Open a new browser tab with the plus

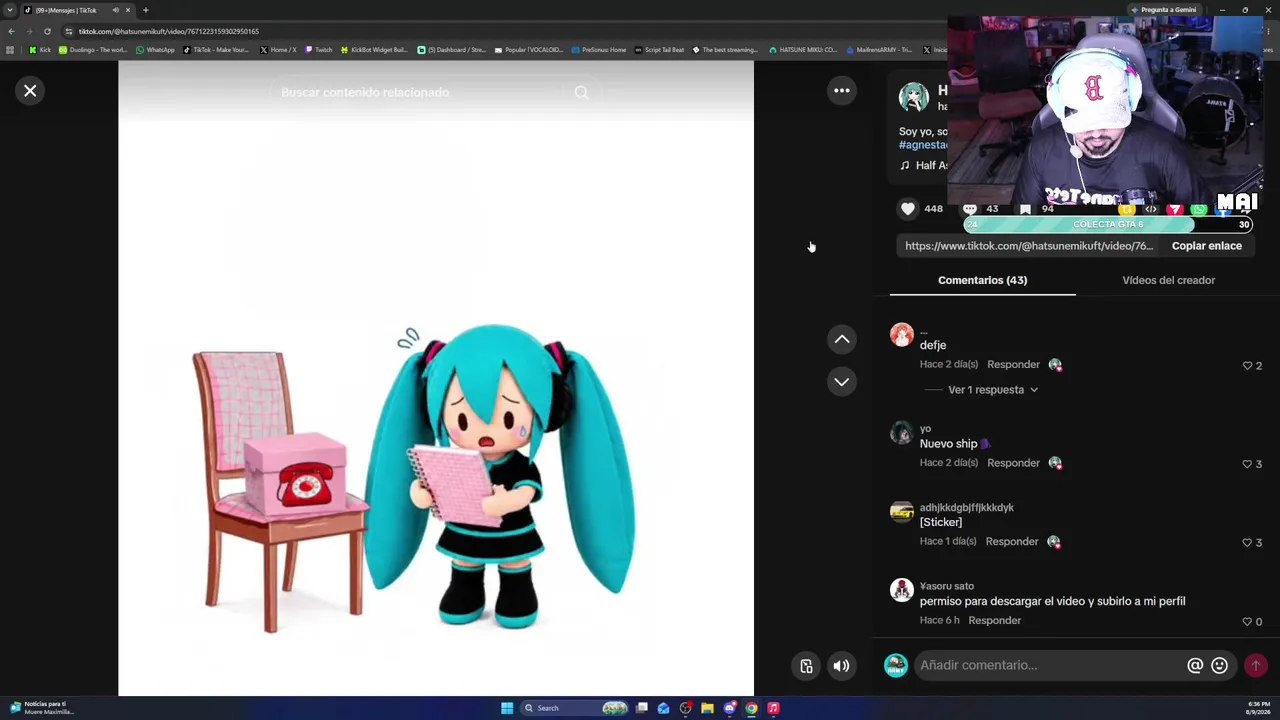point(146,10)
